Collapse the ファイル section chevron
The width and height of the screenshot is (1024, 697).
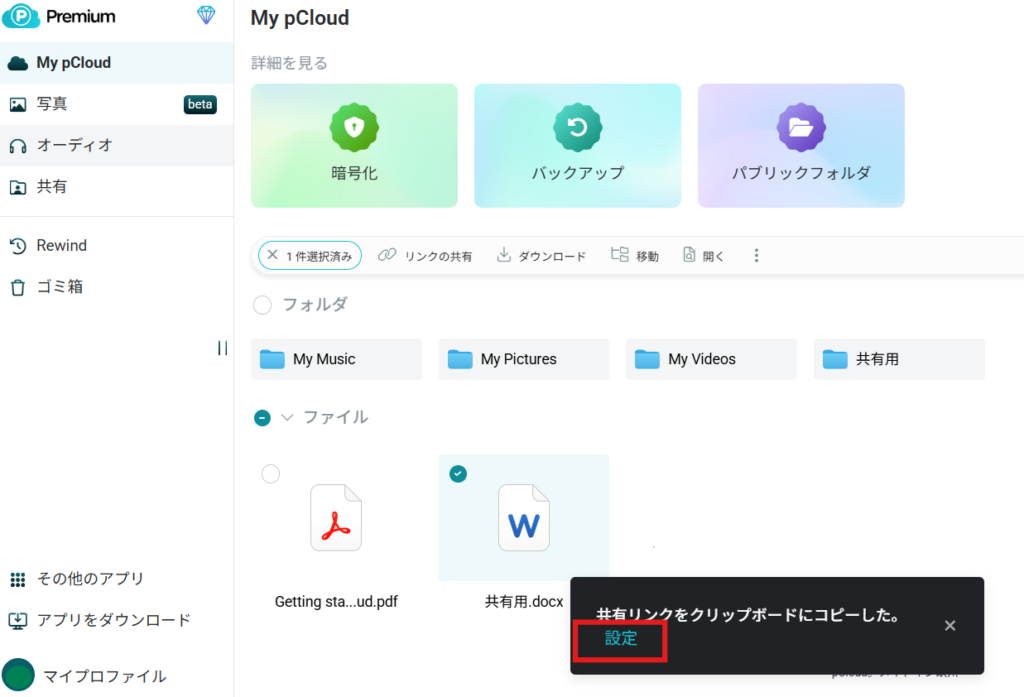pos(287,417)
